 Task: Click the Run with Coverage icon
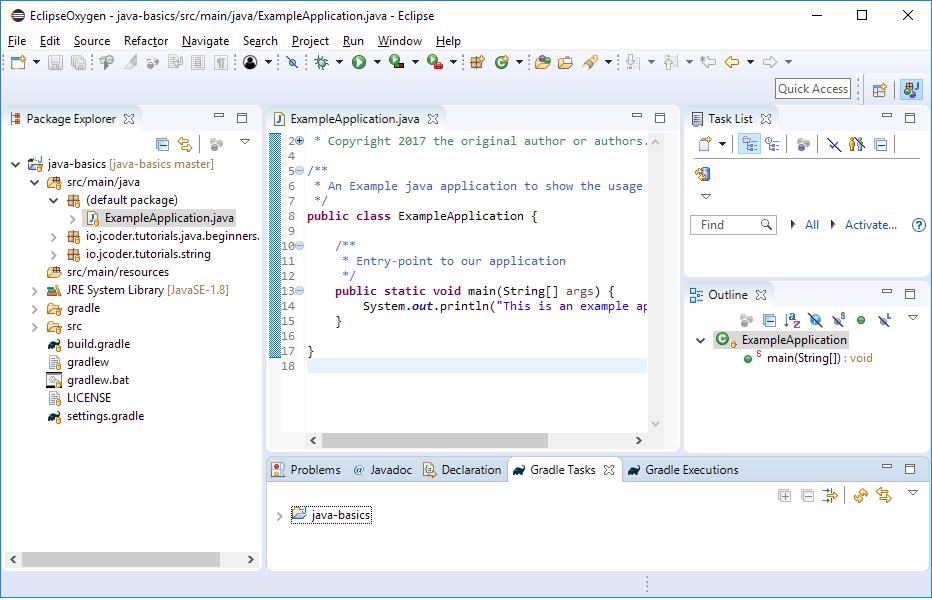(x=396, y=62)
